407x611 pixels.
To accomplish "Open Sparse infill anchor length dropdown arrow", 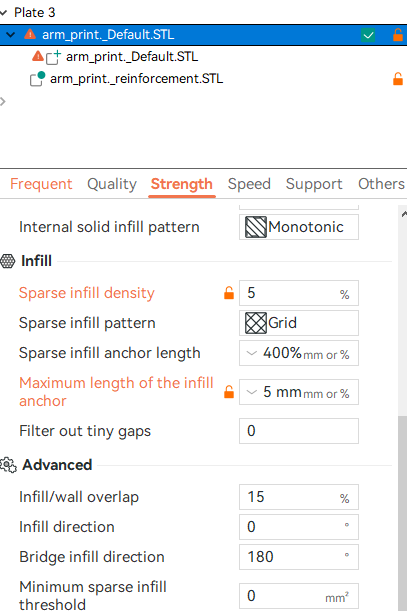I will (x=252, y=353).
